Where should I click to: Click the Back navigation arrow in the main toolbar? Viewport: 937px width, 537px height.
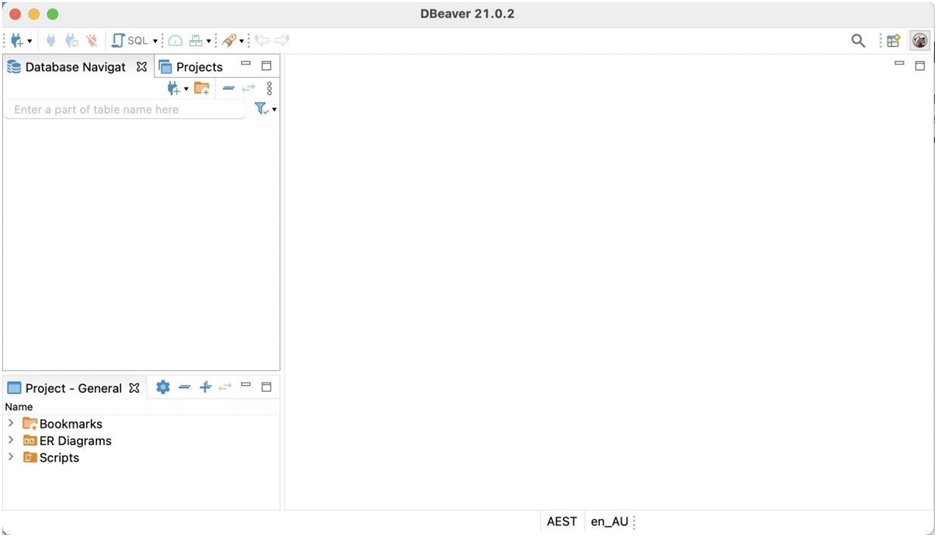[262, 41]
